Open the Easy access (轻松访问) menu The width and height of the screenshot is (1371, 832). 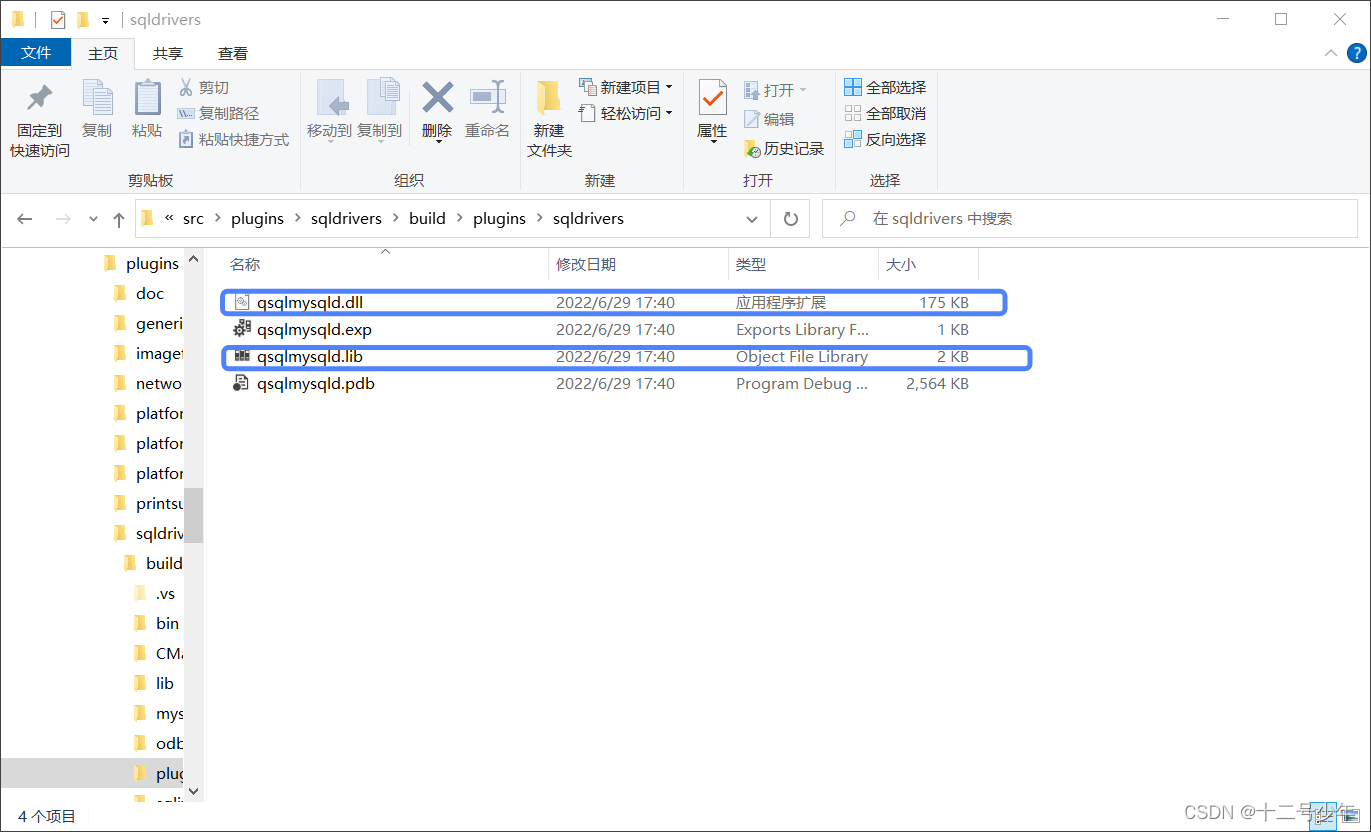click(625, 113)
